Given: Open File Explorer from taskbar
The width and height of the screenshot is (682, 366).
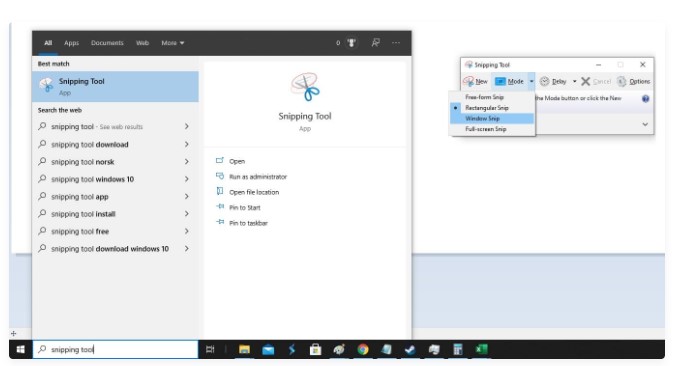Looking at the screenshot, I should [x=244, y=349].
